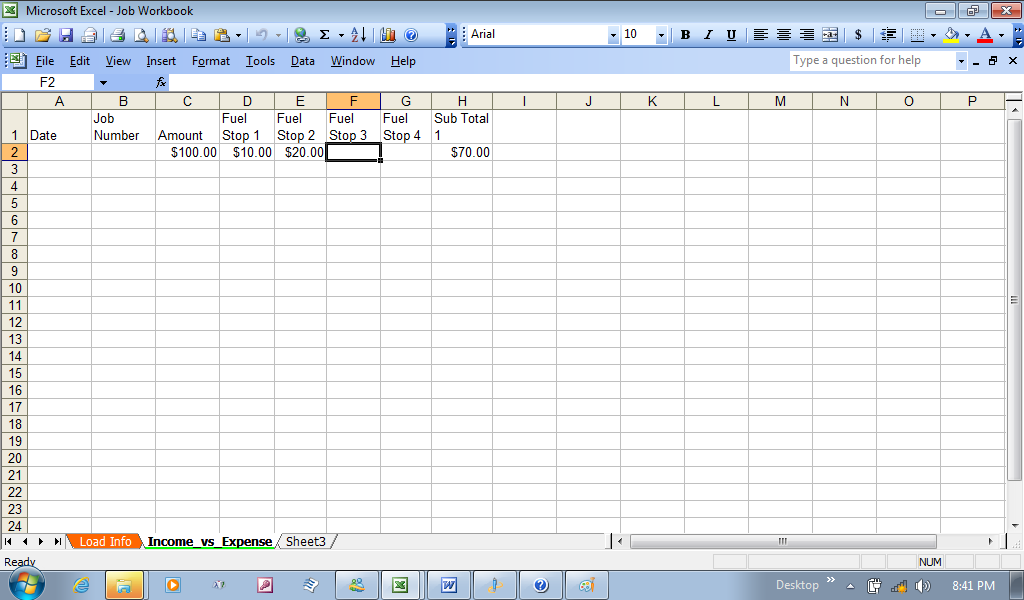Click the Save icon in the toolbar
Screen dimensions: 1024x600
pos(66,35)
